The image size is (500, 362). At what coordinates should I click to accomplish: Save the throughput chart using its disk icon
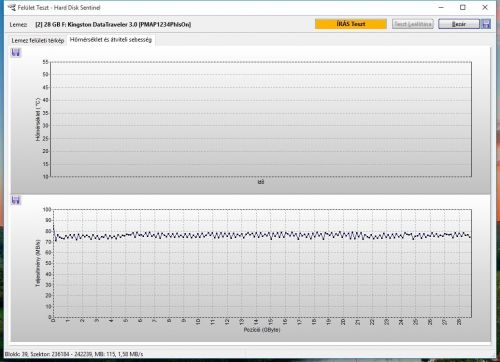pos(16,200)
